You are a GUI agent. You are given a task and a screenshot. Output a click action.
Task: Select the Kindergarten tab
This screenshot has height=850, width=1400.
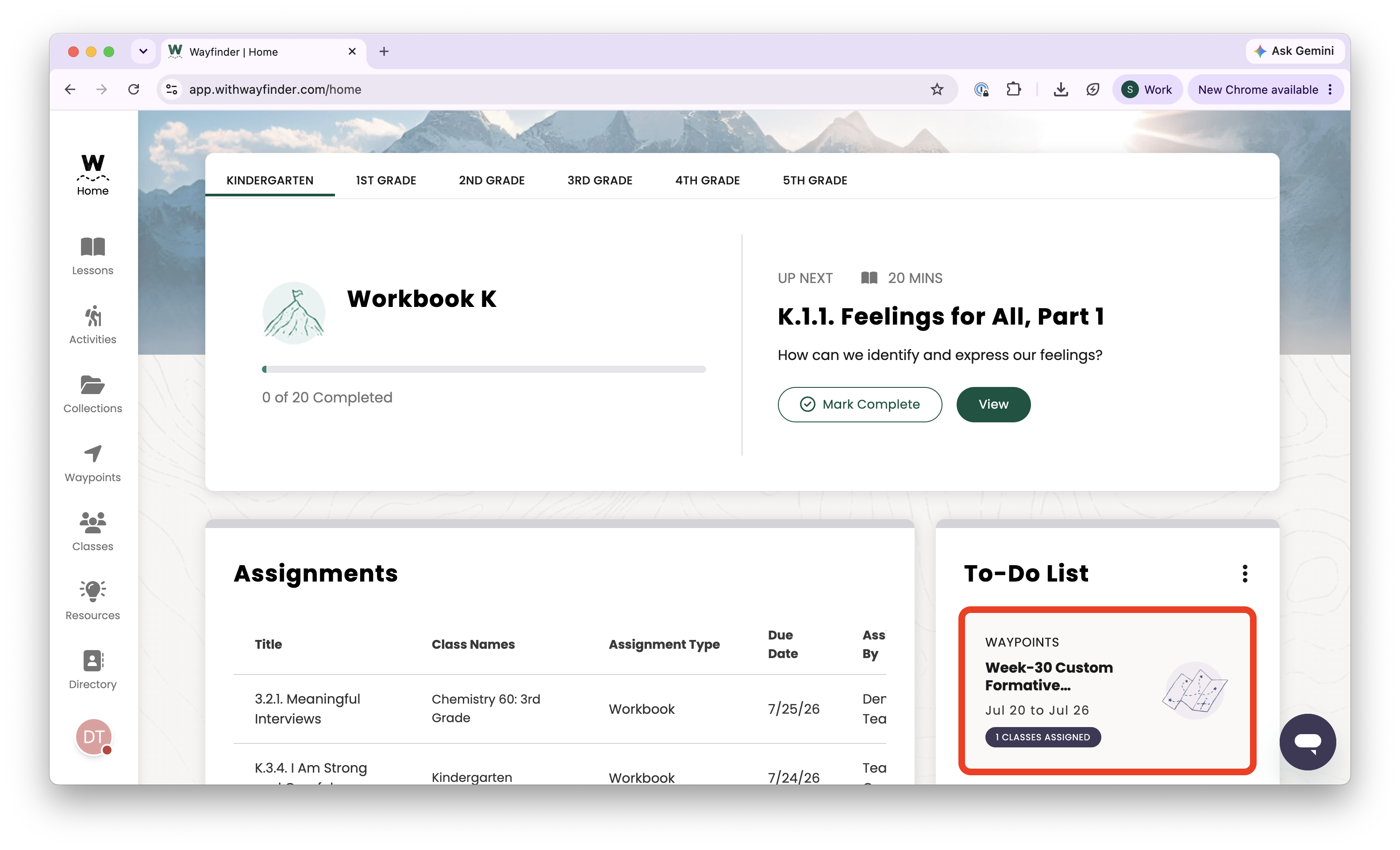point(270,180)
